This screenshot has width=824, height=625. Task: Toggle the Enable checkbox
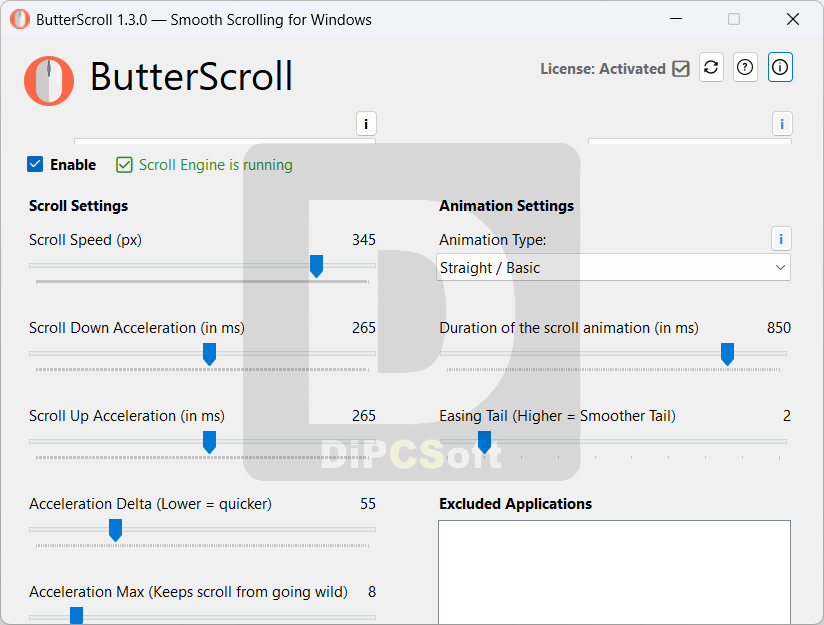pyautogui.click(x=35, y=164)
